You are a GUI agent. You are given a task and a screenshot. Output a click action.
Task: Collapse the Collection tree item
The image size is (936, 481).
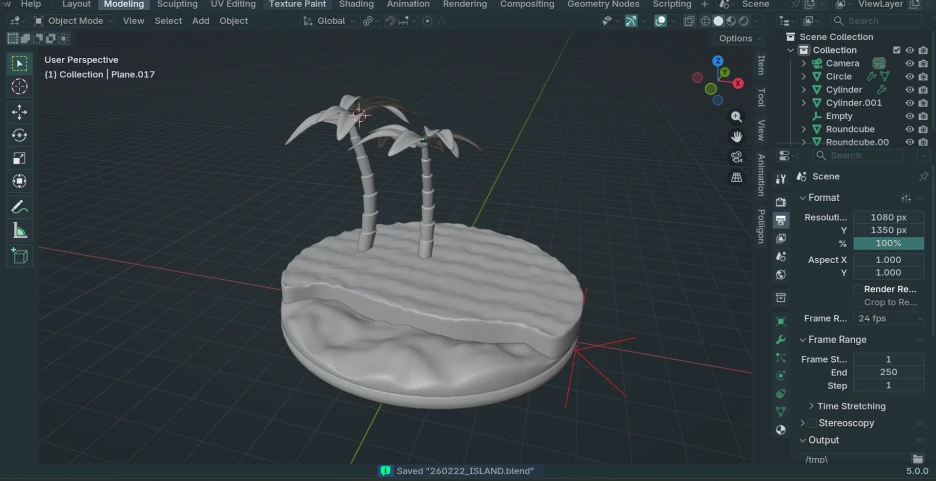coord(791,50)
